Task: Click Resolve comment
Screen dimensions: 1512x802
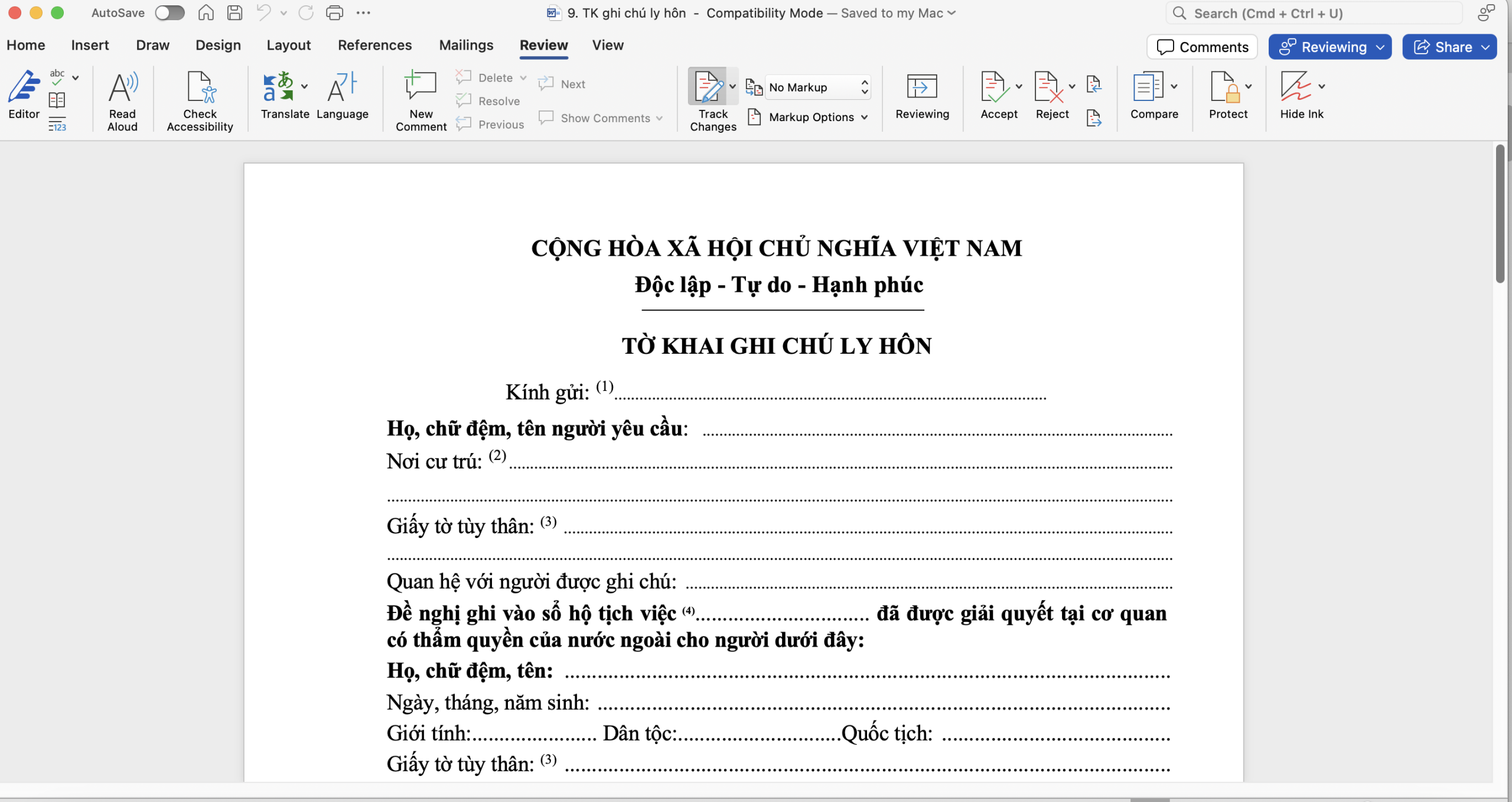Action: tap(488, 101)
